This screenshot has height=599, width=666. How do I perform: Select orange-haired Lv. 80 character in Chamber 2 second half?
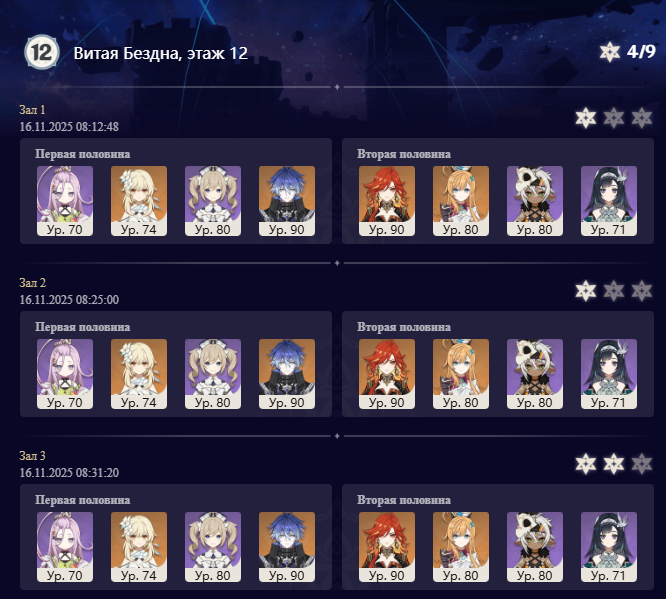tap(461, 374)
